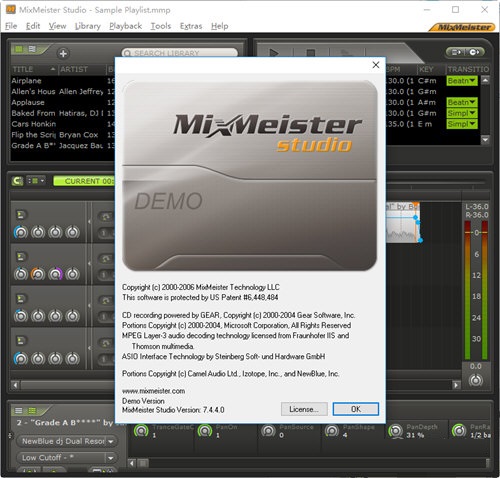The height and width of the screenshot is (478, 500).
Task: Click the License... button
Action: coord(304,409)
